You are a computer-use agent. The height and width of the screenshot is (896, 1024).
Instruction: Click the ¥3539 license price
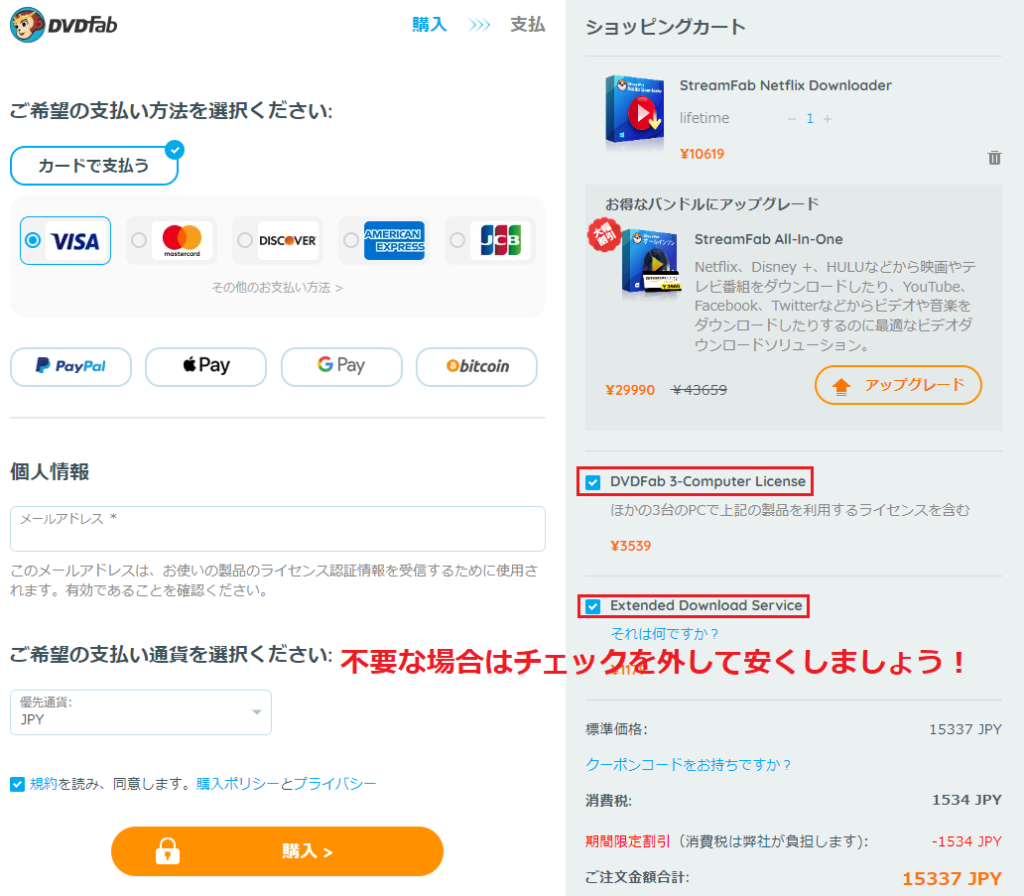pos(631,546)
